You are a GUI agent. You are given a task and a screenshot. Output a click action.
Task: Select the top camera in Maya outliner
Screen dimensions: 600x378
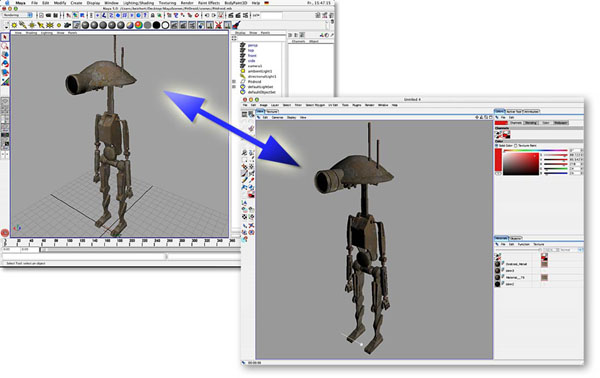tap(251, 50)
